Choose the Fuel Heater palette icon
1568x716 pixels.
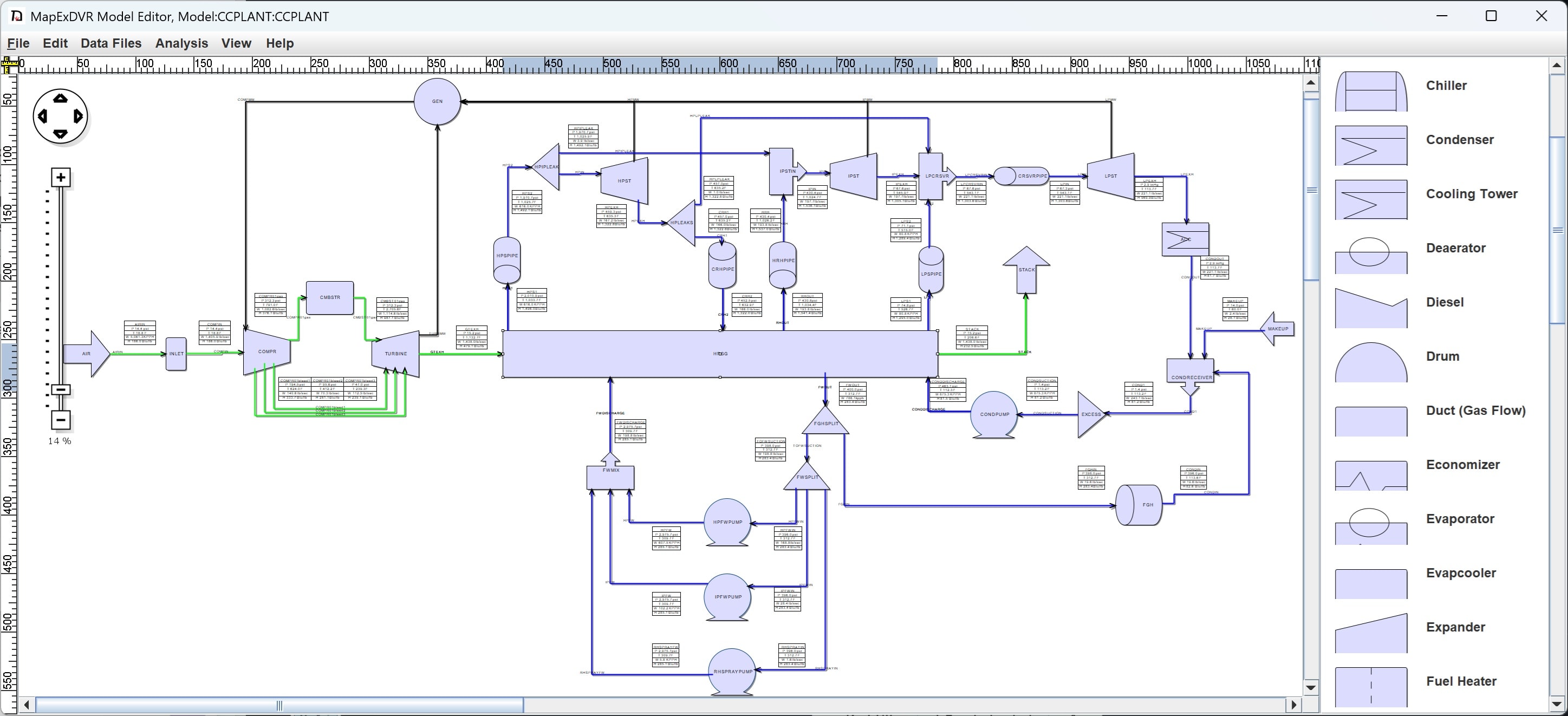[x=1371, y=687]
